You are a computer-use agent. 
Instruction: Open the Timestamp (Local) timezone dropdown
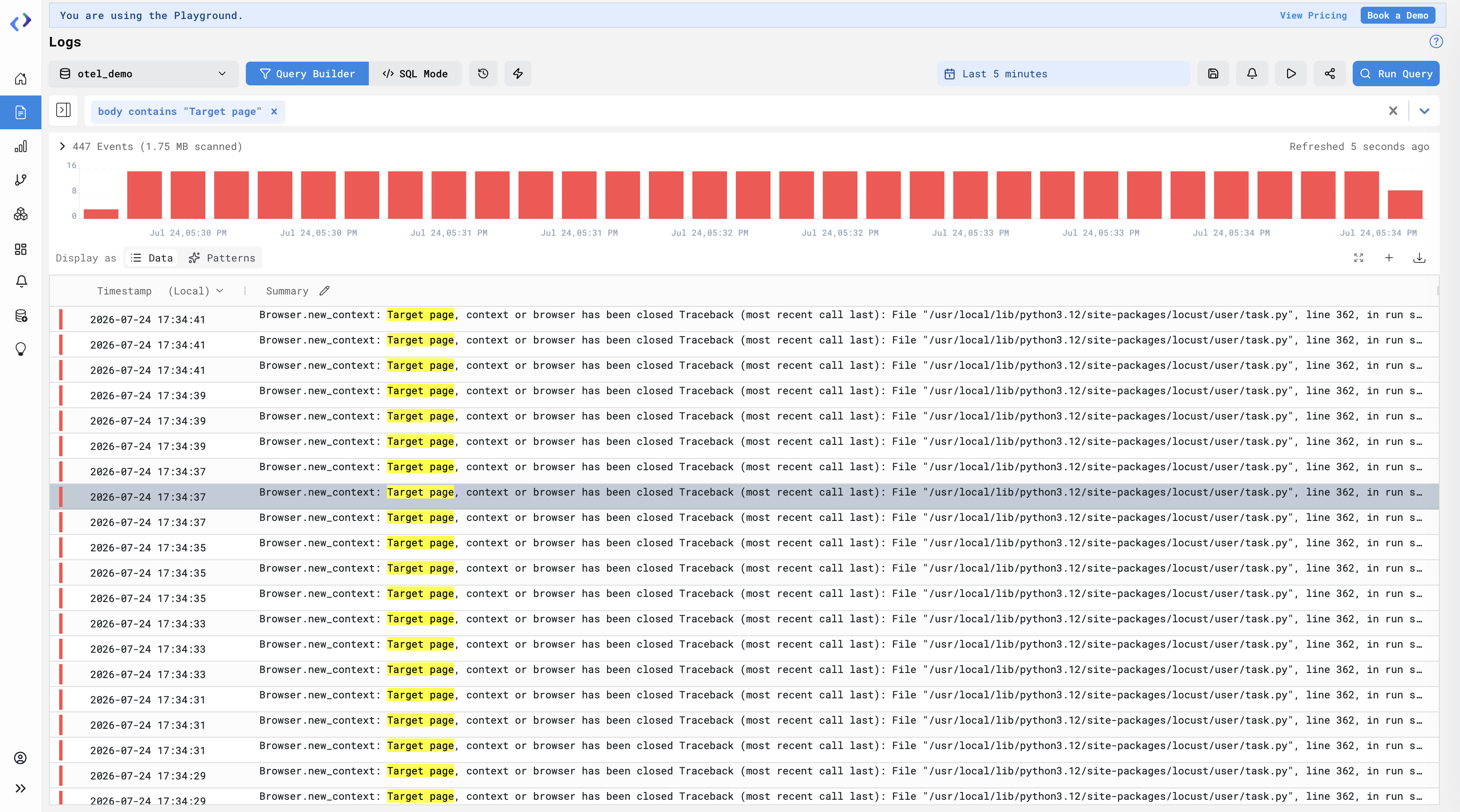coord(196,291)
